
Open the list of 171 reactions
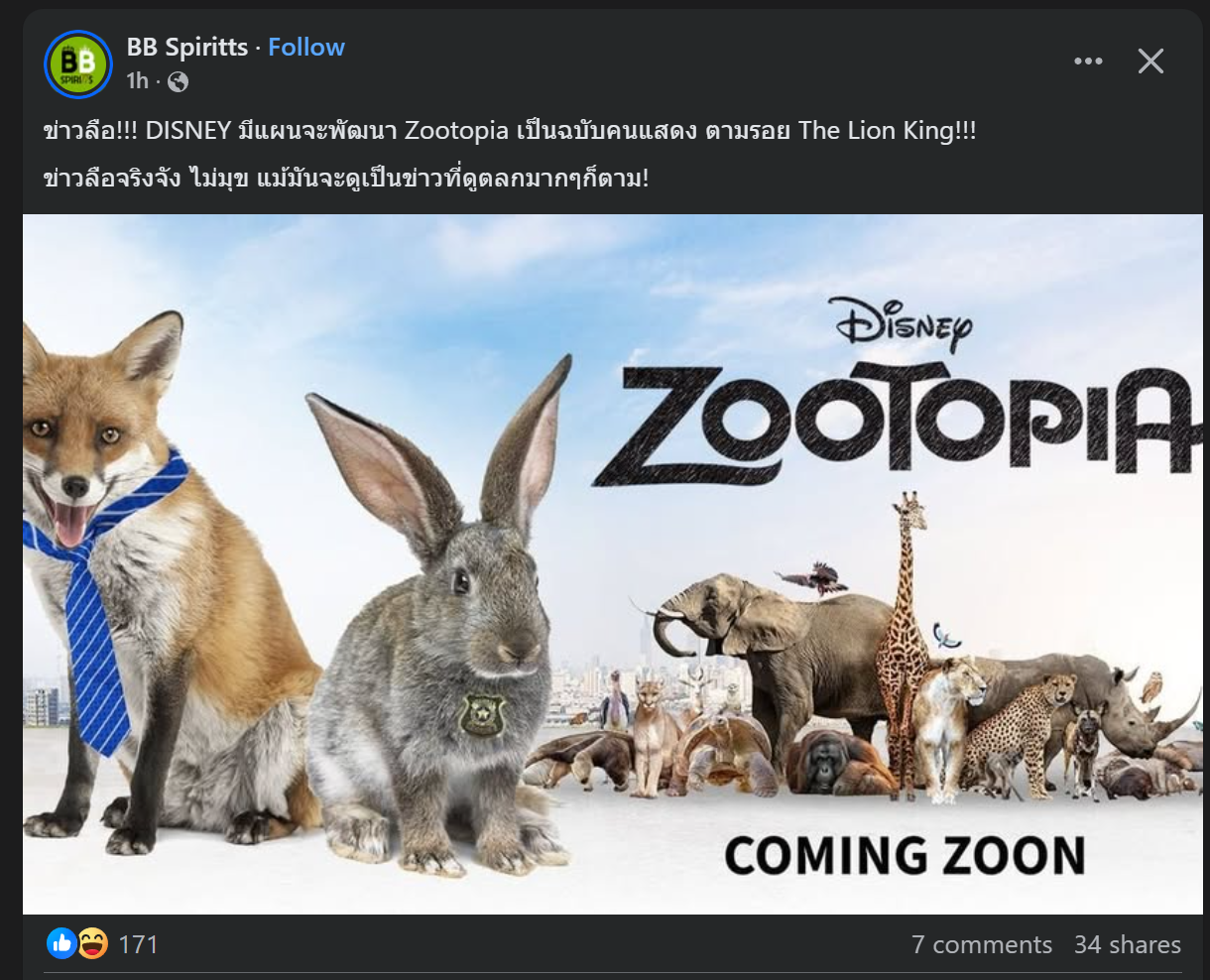click(x=138, y=944)
